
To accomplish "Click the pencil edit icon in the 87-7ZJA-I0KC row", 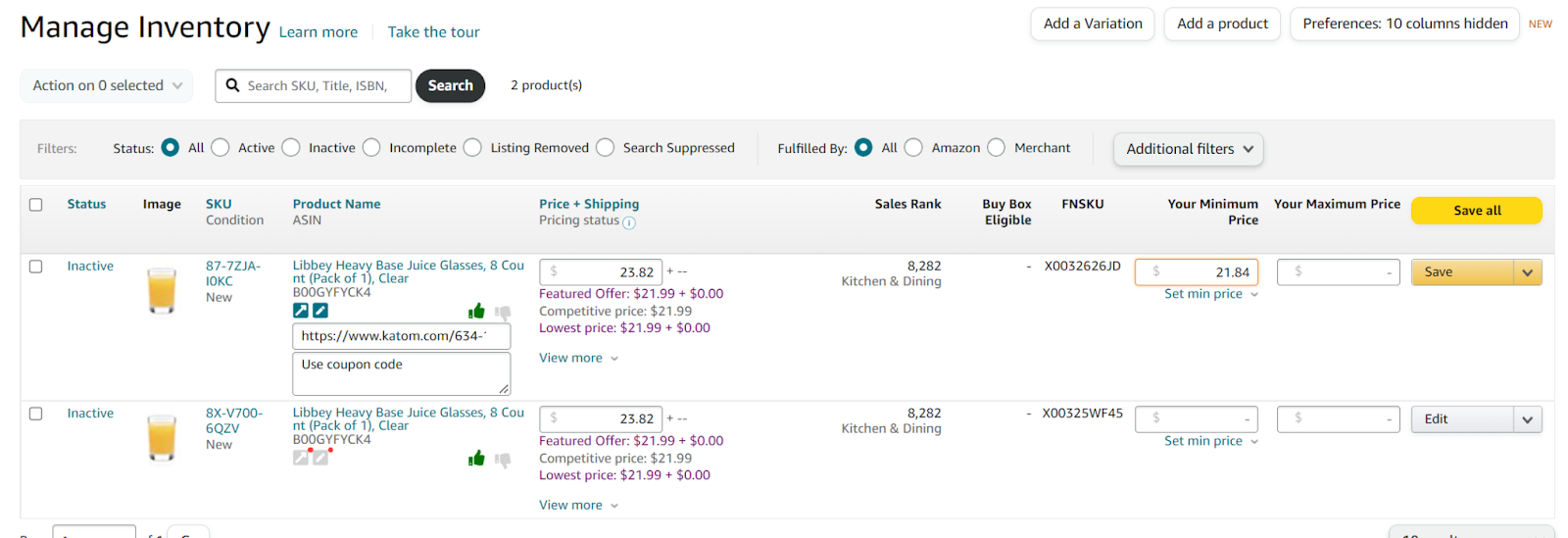I will click(320, 311).
